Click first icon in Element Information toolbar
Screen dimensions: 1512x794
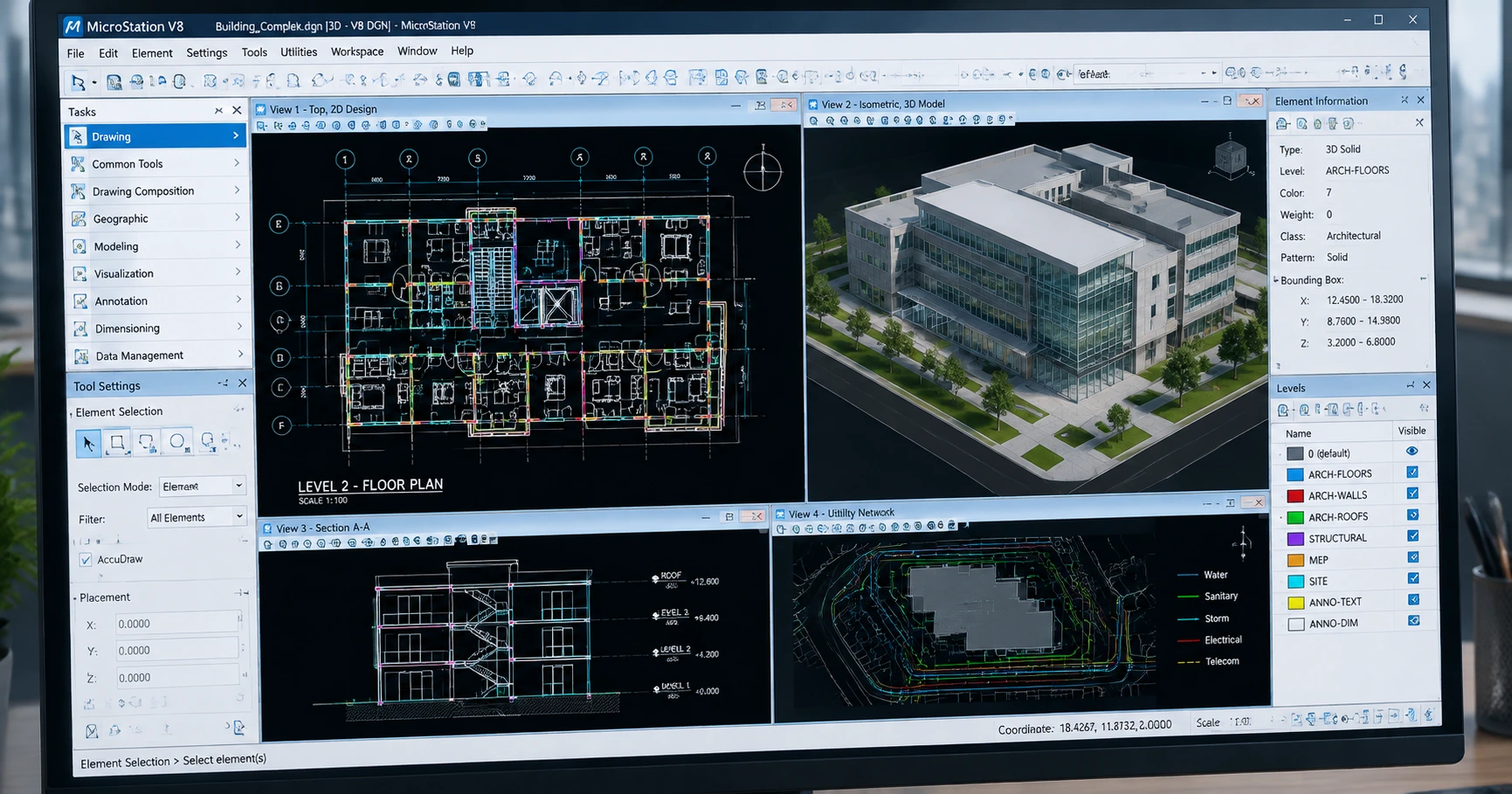pos(1282,124)
